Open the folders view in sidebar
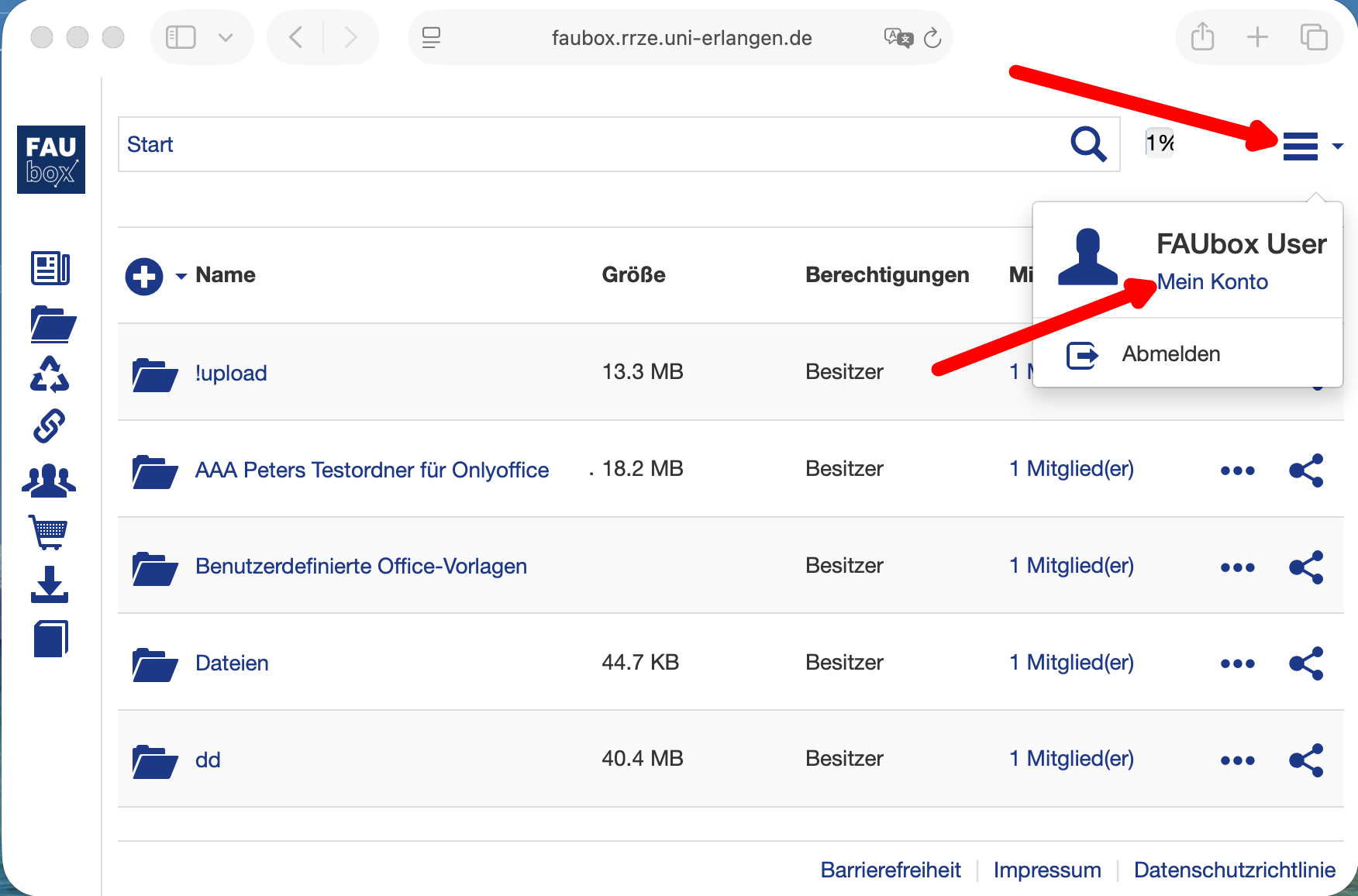Screen dimensions: 1358x896 click(52, 324)
